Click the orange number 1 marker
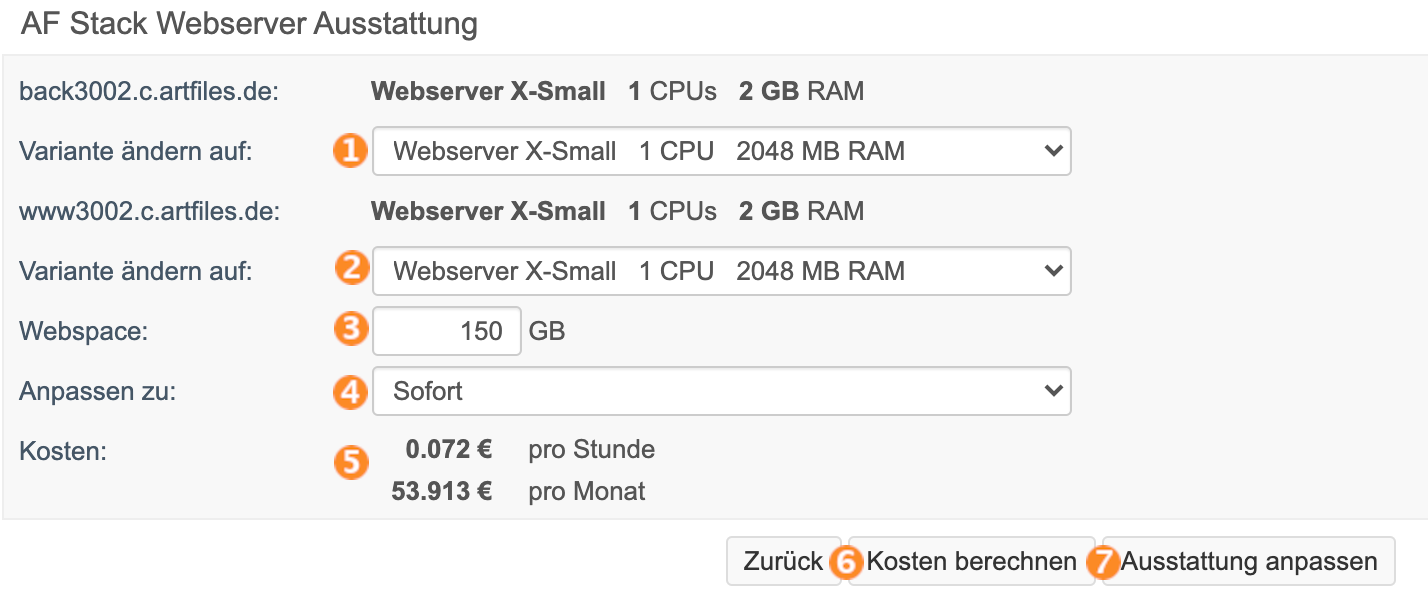Image resolution: width=1428 pixels, height=602 pixels. tap(350, 152)
